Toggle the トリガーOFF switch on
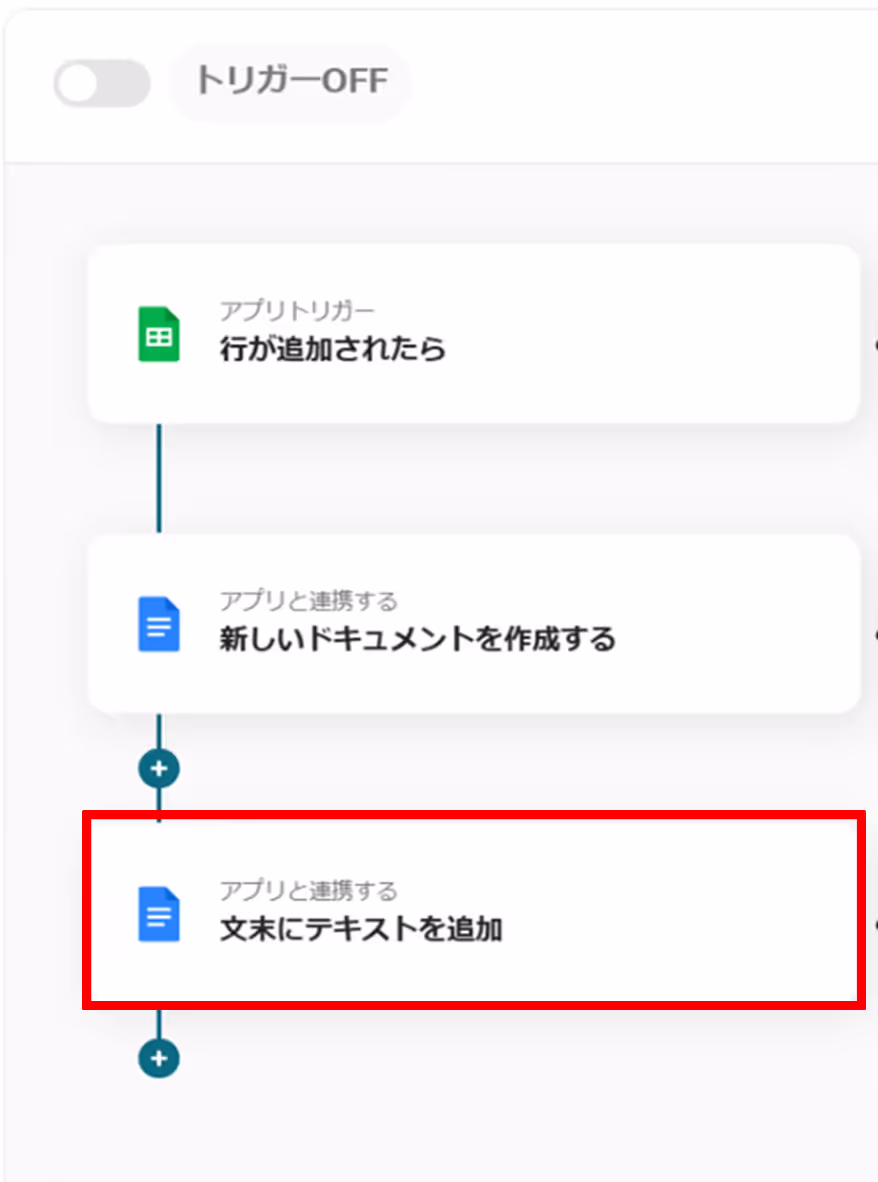This screenshot has height=1182, width=878. [102, 83]
